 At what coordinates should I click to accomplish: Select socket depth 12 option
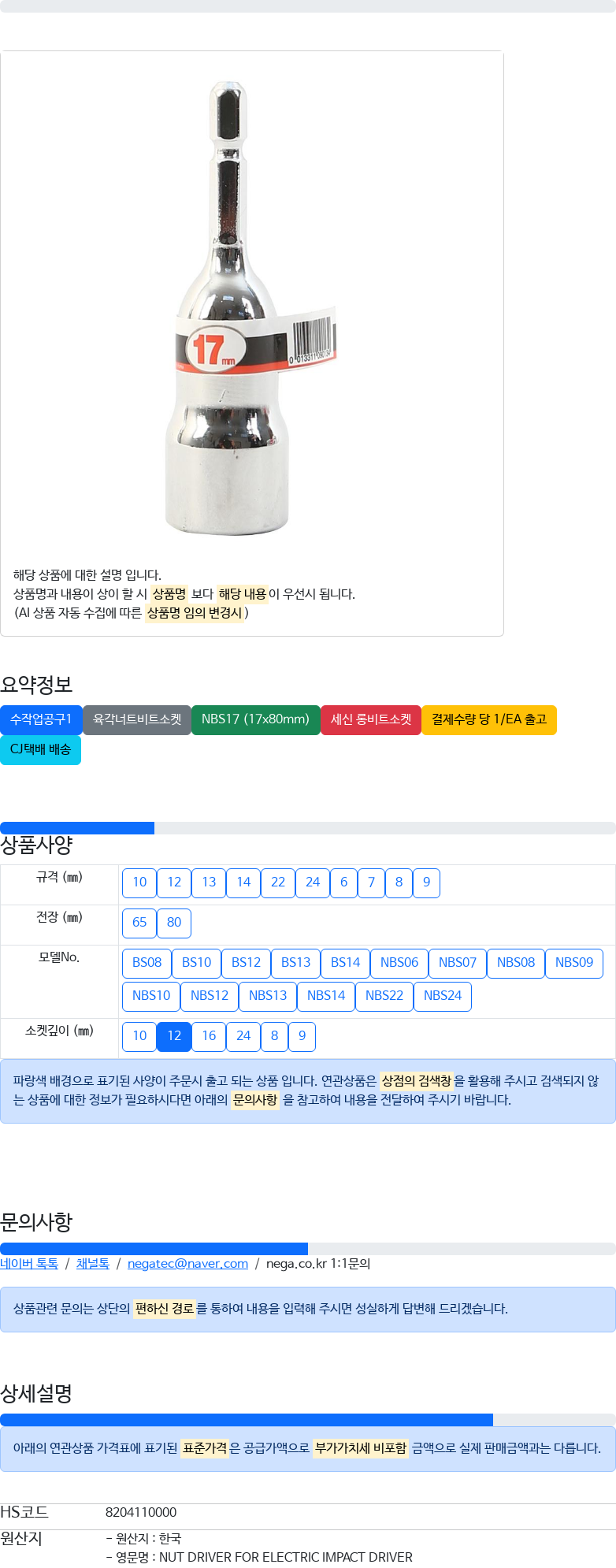click(174, 1037)
